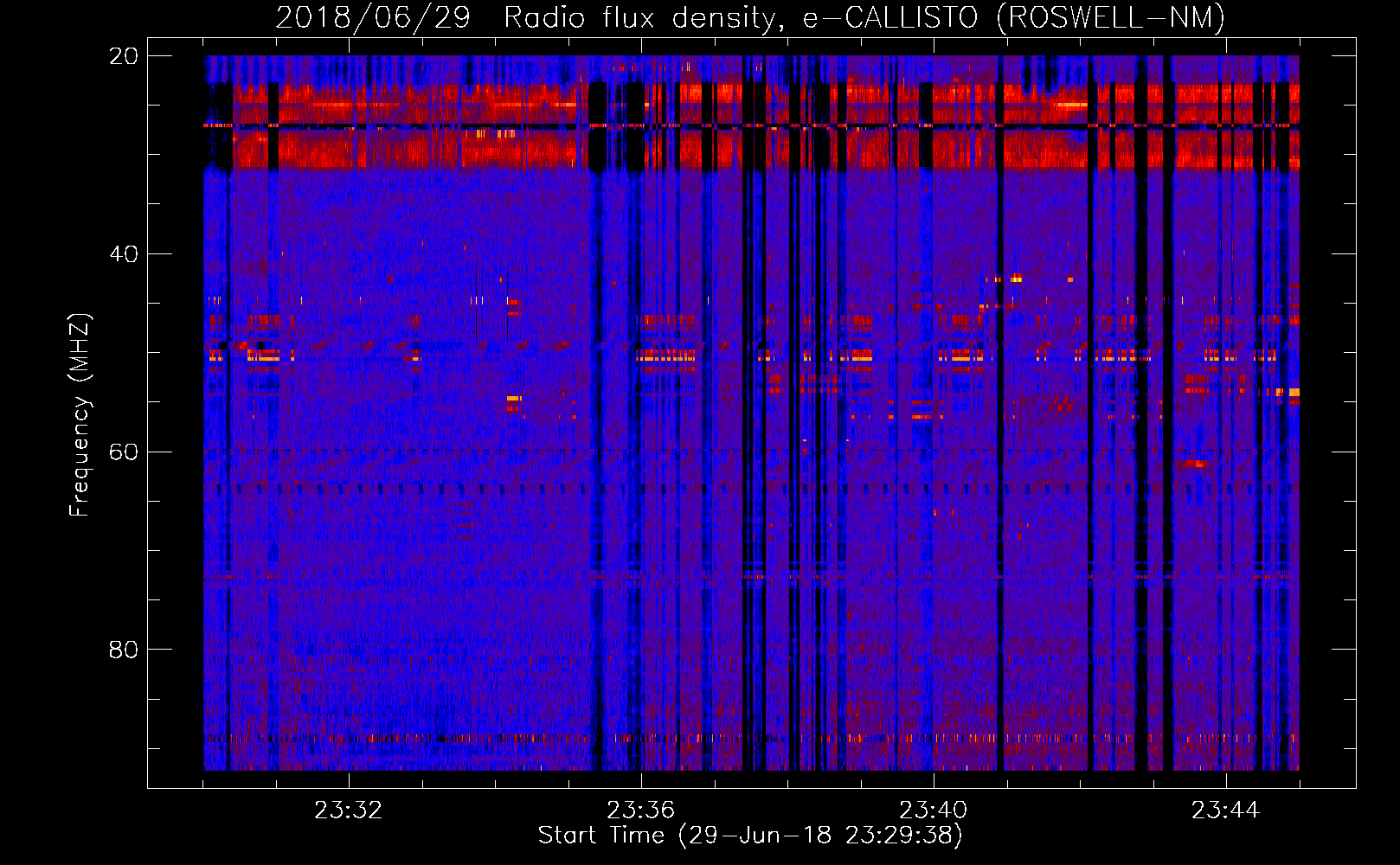The height and width of the screenshot is (865, 1400).
Task: Click the 23:36 time tick label
Action: [x=640, y=811]
